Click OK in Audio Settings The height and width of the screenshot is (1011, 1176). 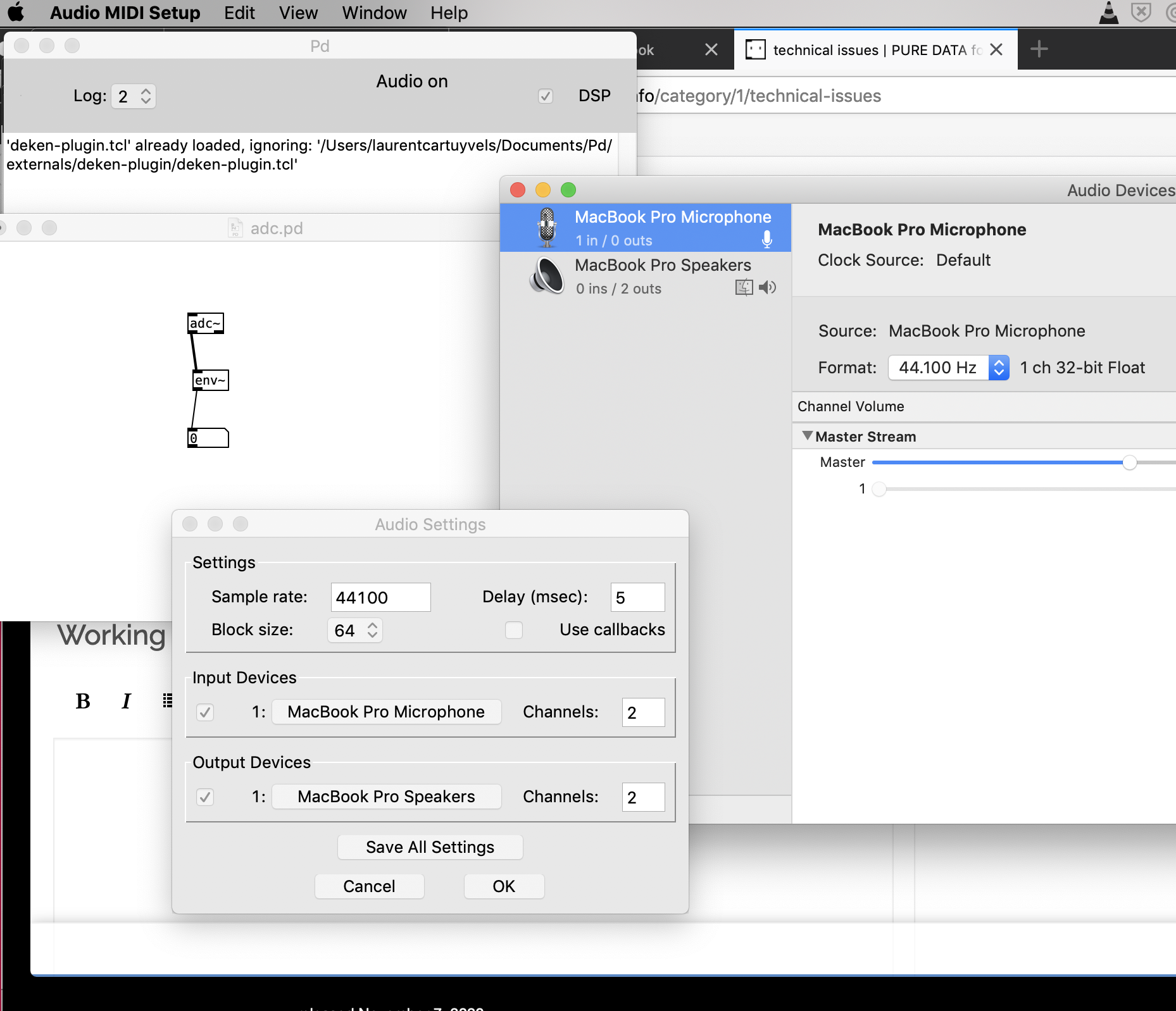point(504,886)
